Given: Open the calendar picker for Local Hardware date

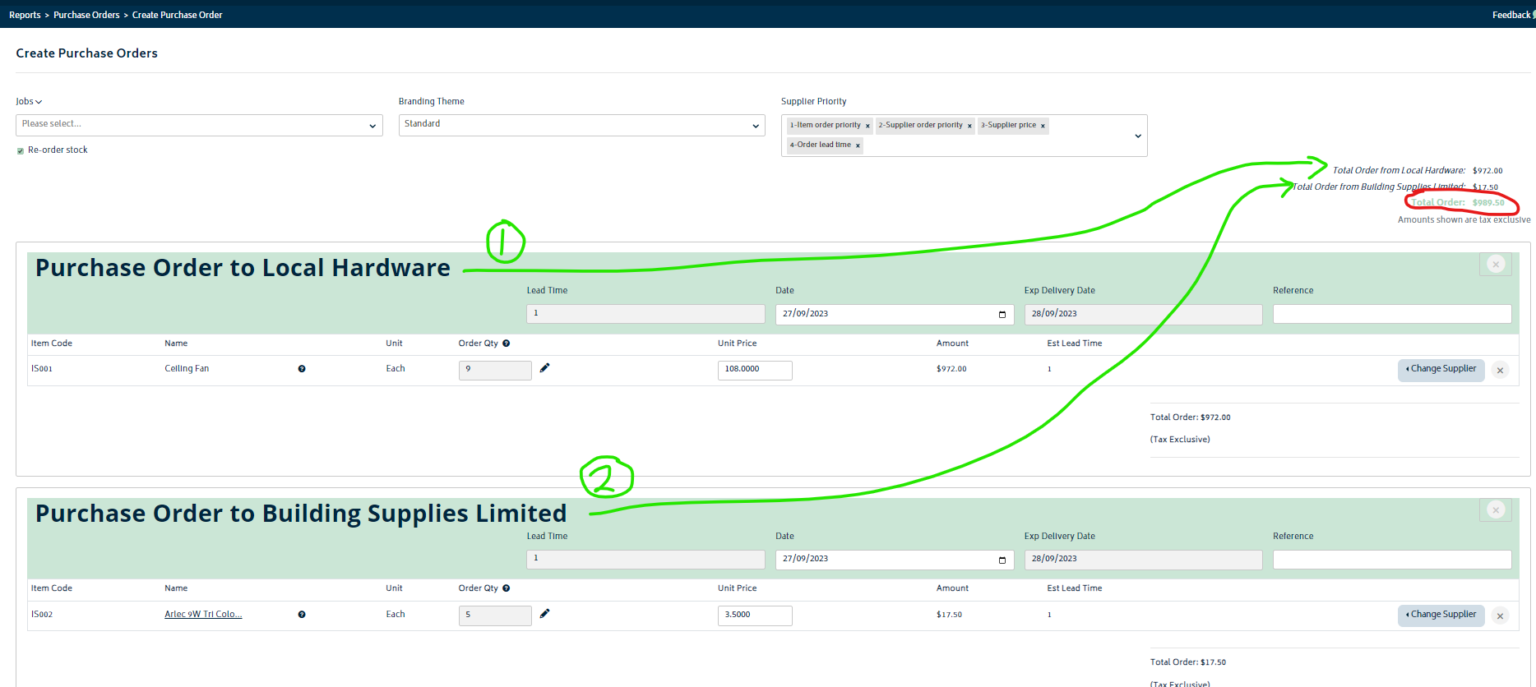Looking at the screenshot, I should [x=1001, y=314].
